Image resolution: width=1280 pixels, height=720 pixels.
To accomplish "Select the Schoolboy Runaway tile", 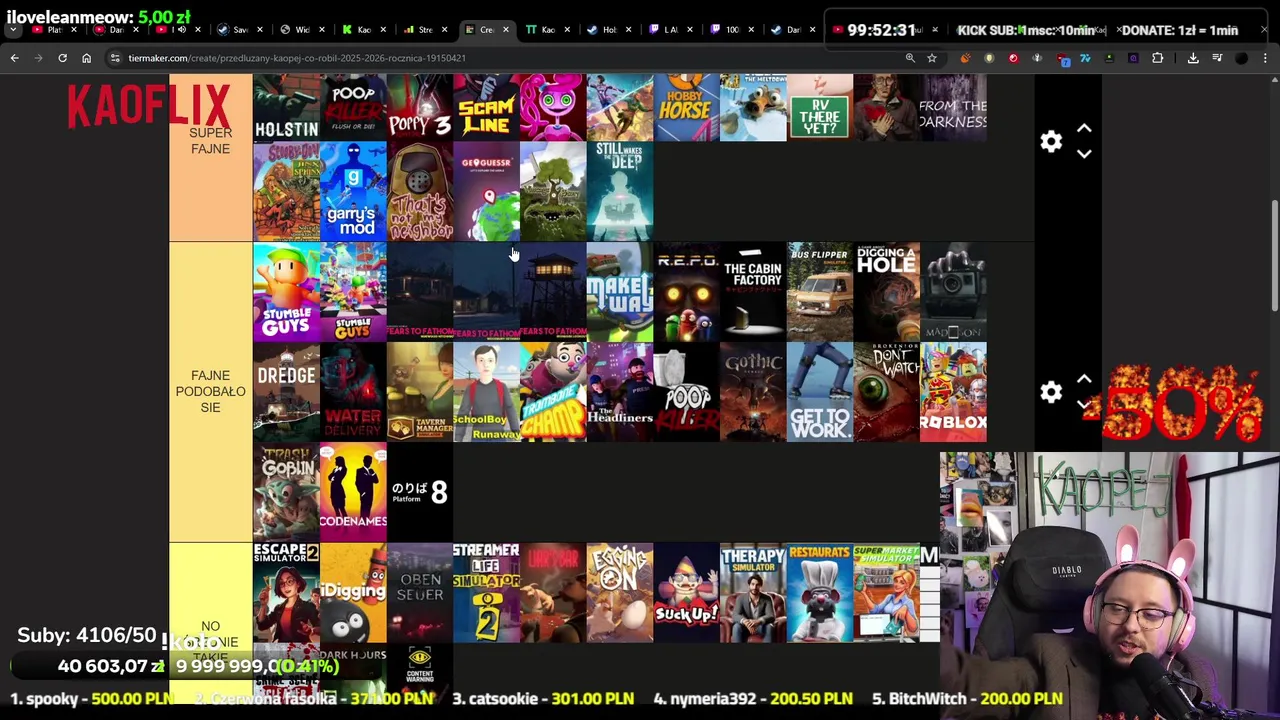I will pos(486,391).
